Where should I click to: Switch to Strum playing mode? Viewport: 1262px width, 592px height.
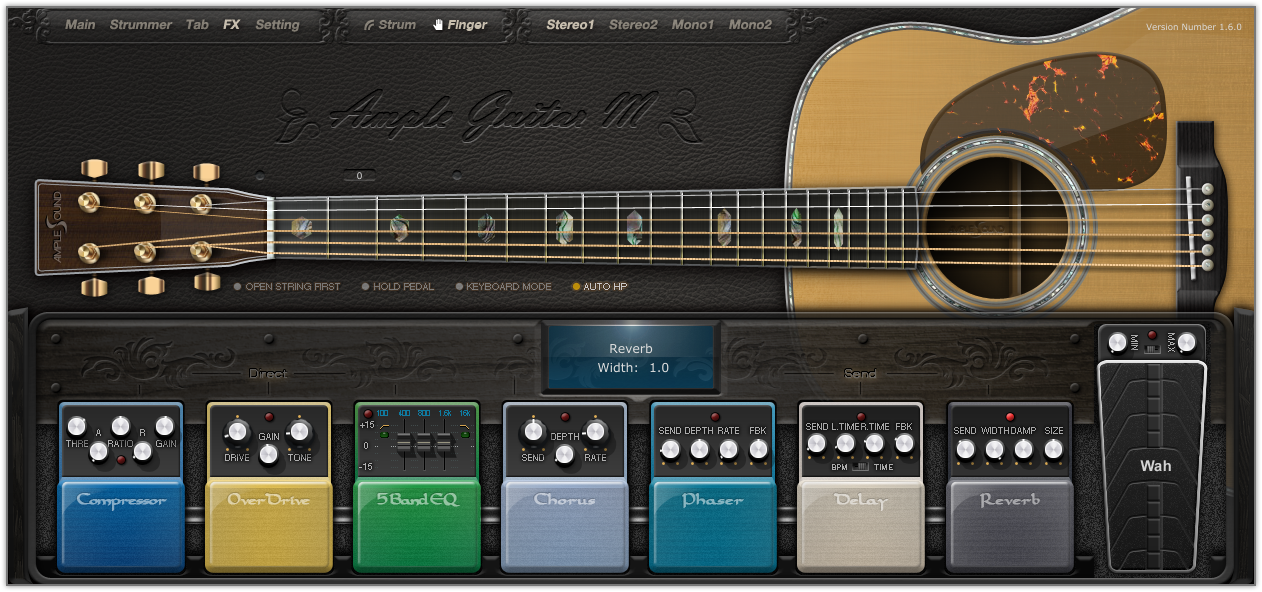[390, 25]
